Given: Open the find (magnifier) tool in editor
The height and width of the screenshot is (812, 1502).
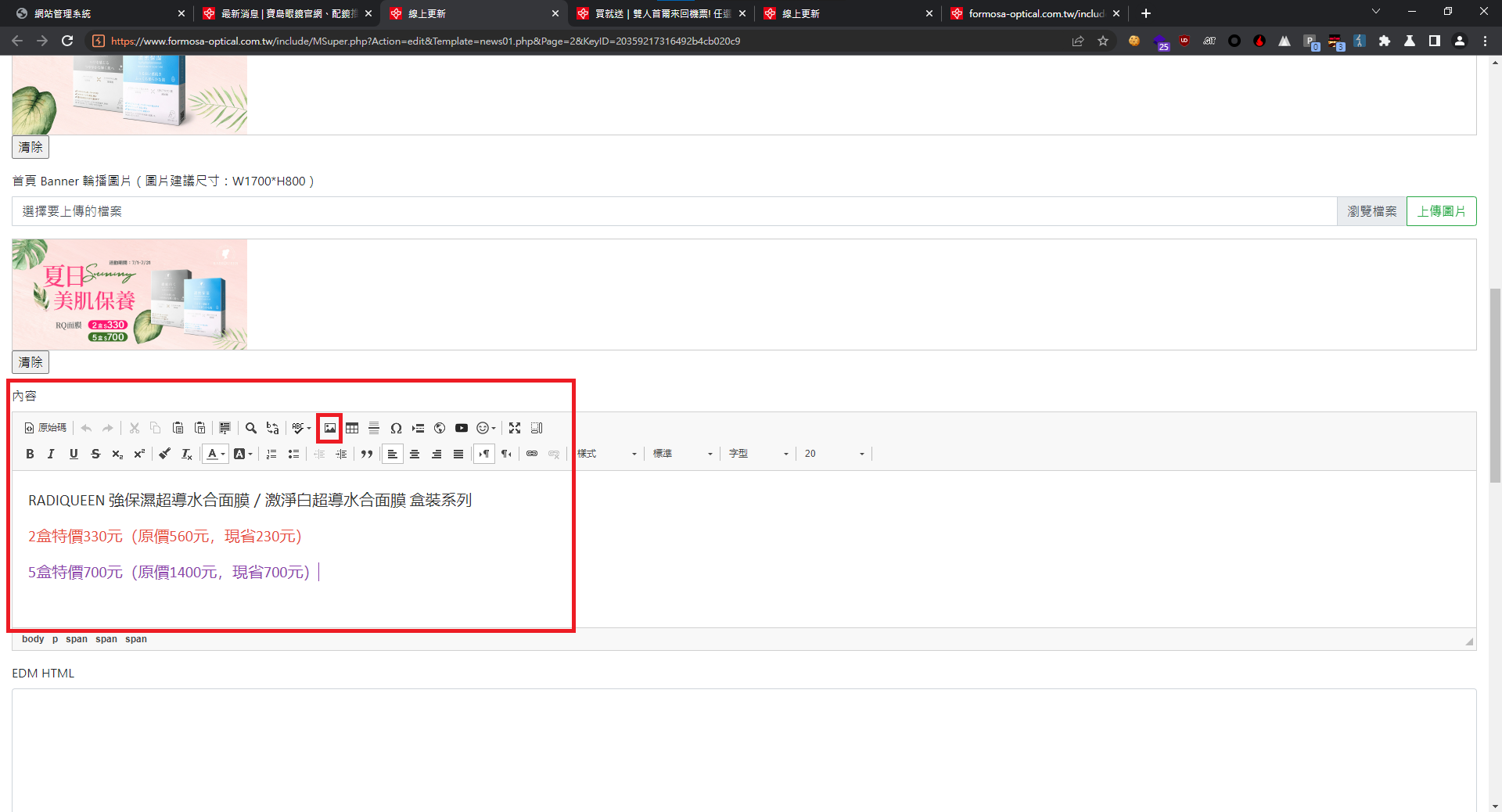Looking at the screenshot, I should click(251, 428).
